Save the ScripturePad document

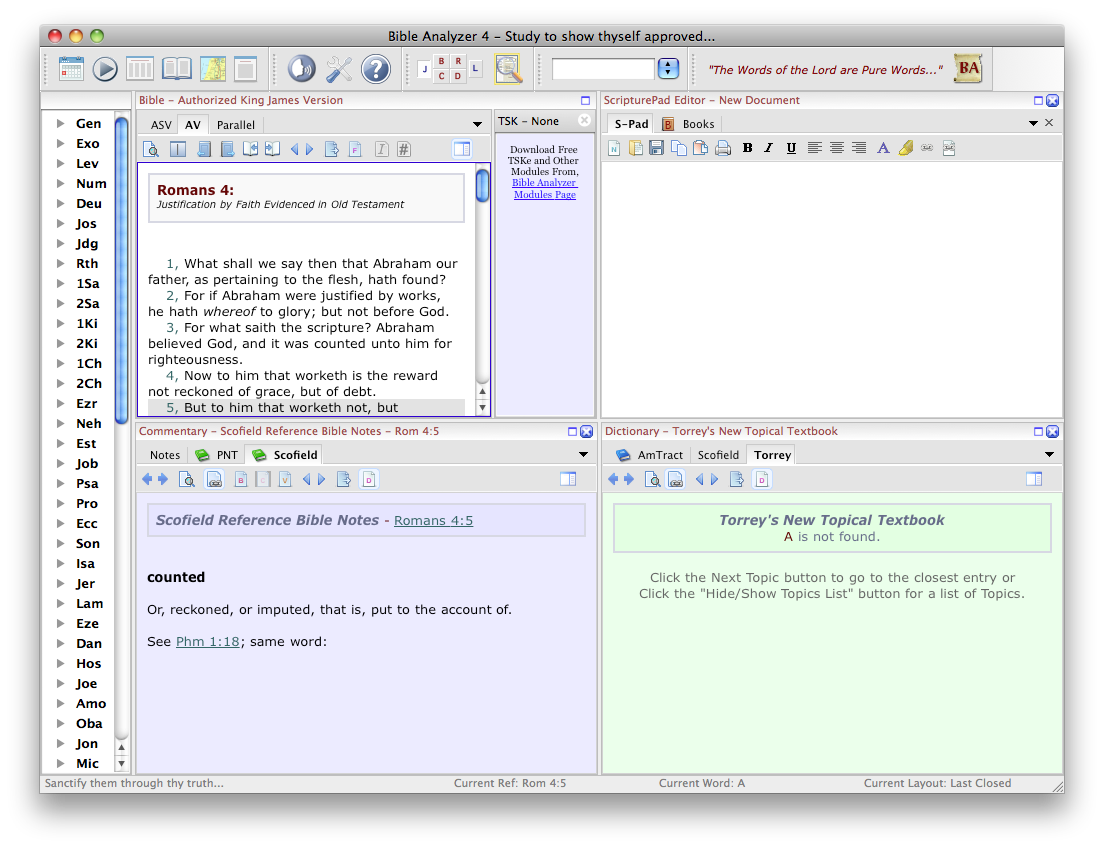pyautogui.click(x=656, y=148)
